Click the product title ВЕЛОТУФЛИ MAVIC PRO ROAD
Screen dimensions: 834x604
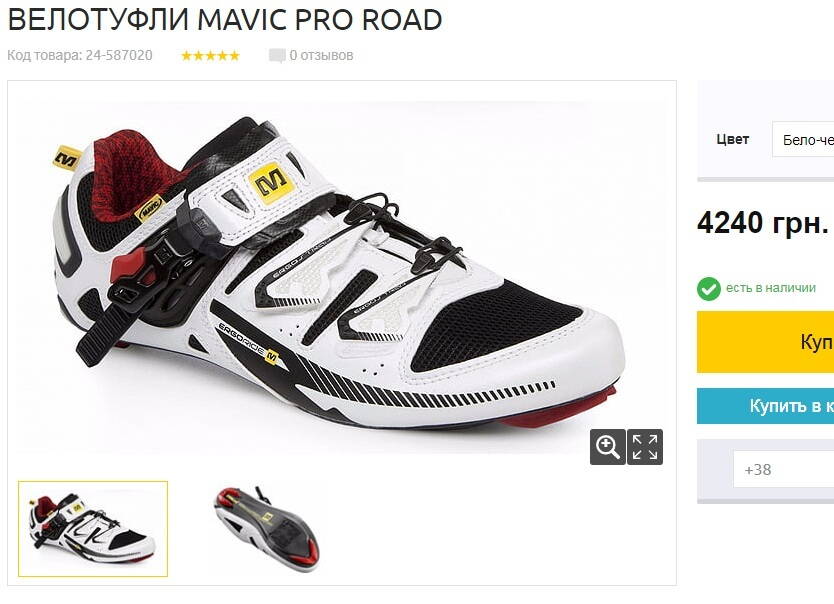pos(225,20)
